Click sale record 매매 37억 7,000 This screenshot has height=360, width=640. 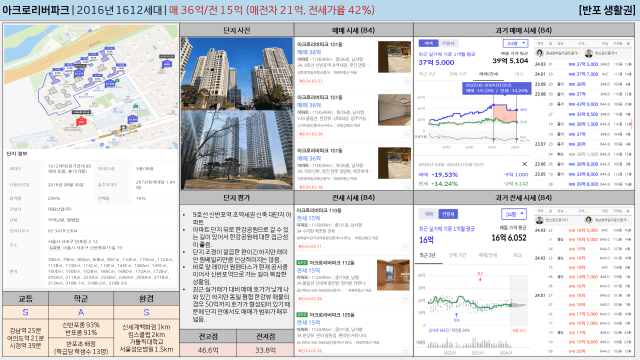pyautogui.click(x=583, y=74)
